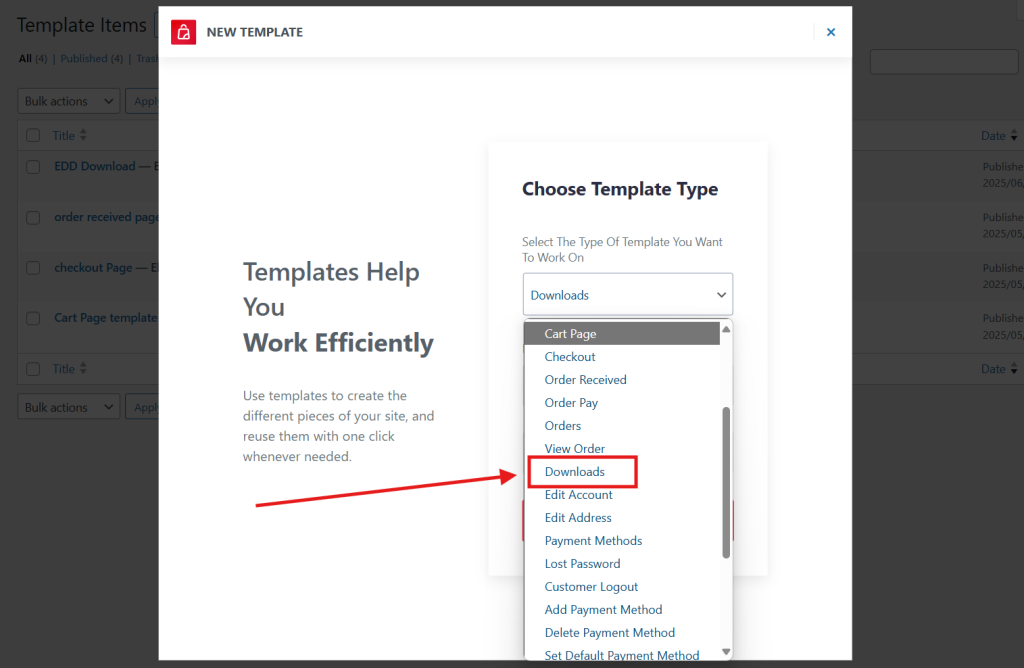Click the search templates input field
This screenshot has height=668, width=1024.
[x=944, y=62]
